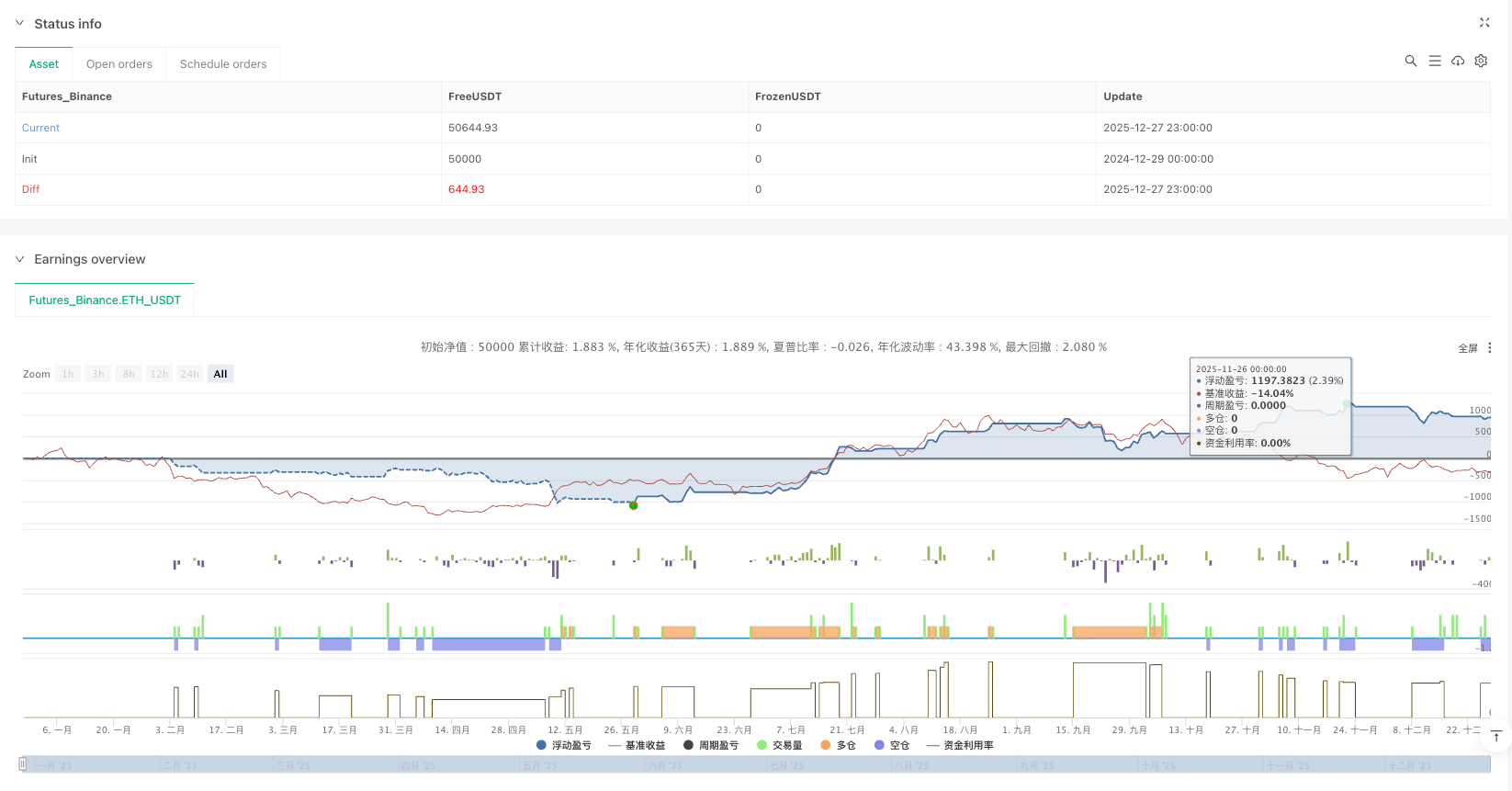Collapse the Earnings overview section
The width and height of the screenshot is (1512, 791).
tap(20, 259)
